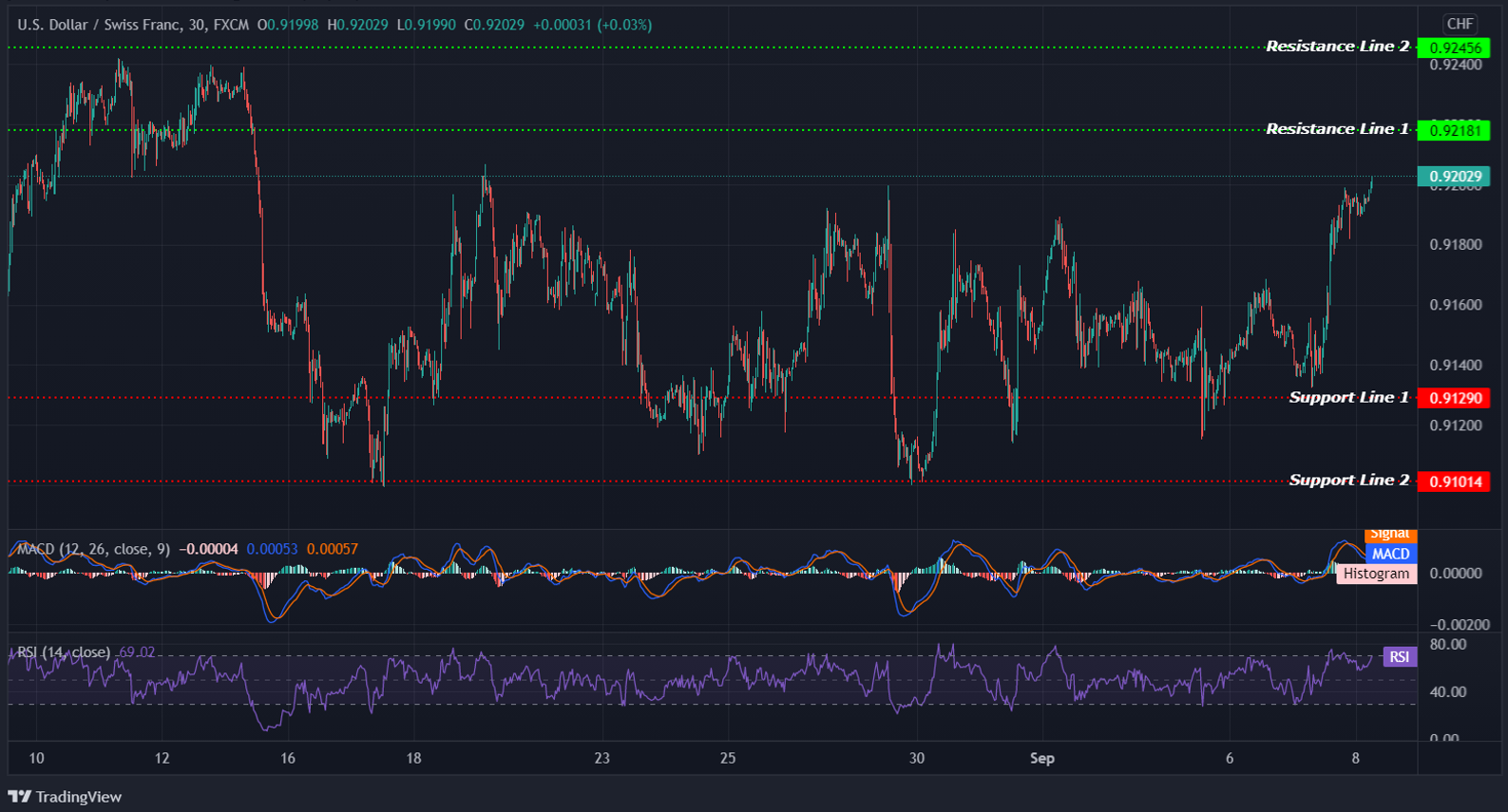Click the 0.91014 red price tag

[x=1454, y=482]
